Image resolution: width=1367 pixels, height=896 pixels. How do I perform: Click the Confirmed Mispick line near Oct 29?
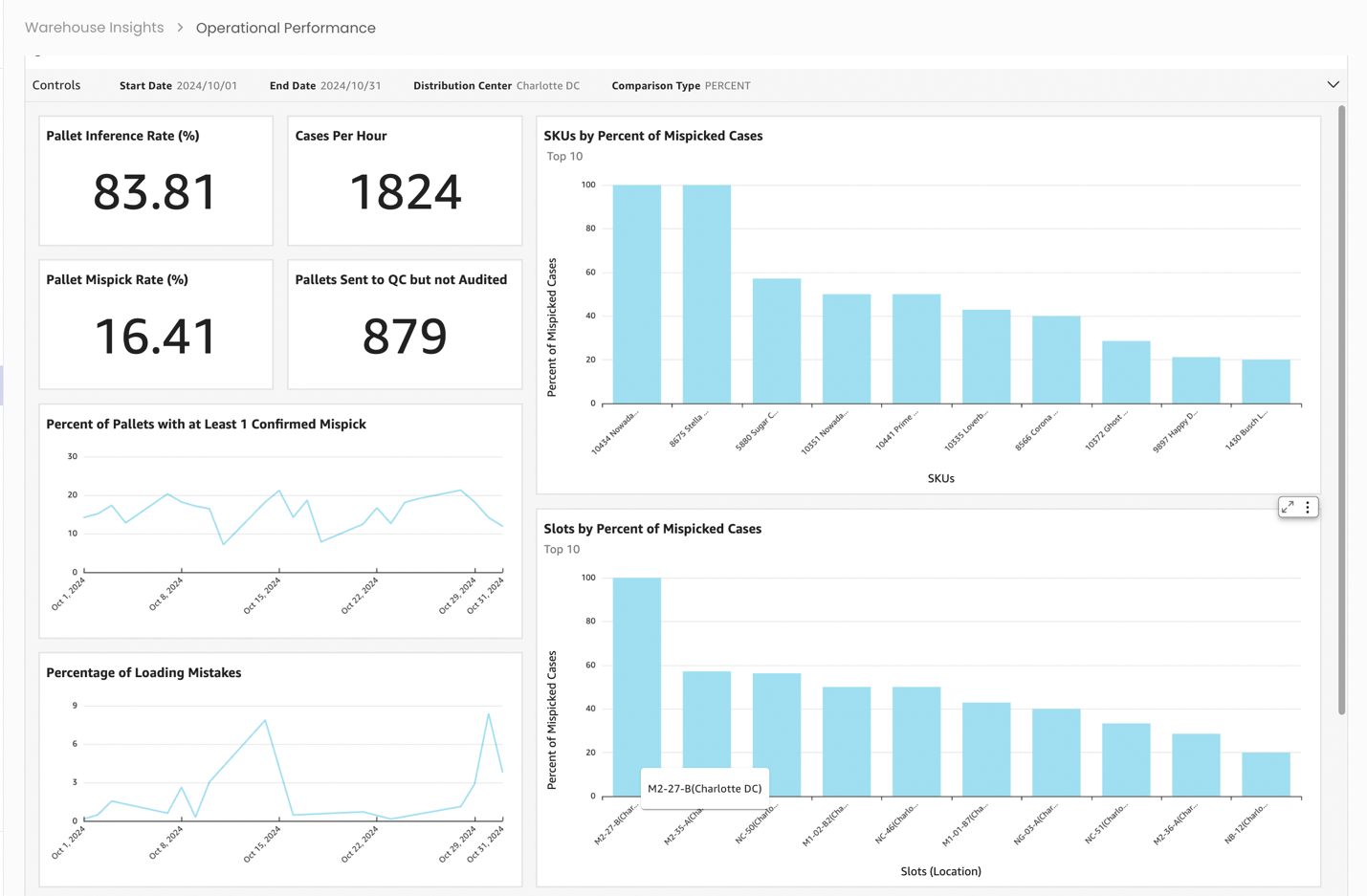[461, 491]
